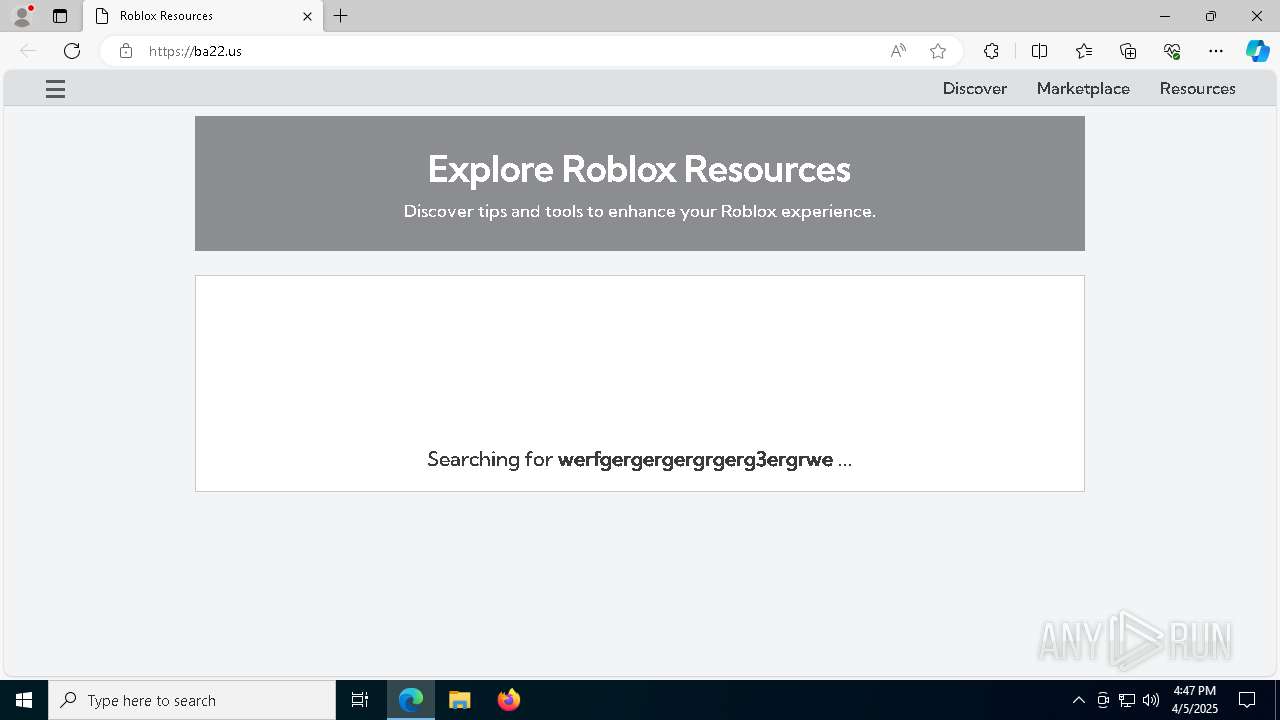The width and height of the screenshot is (1280, 720).
Task: Open the volume control icon
Action: pos(1150,700)
